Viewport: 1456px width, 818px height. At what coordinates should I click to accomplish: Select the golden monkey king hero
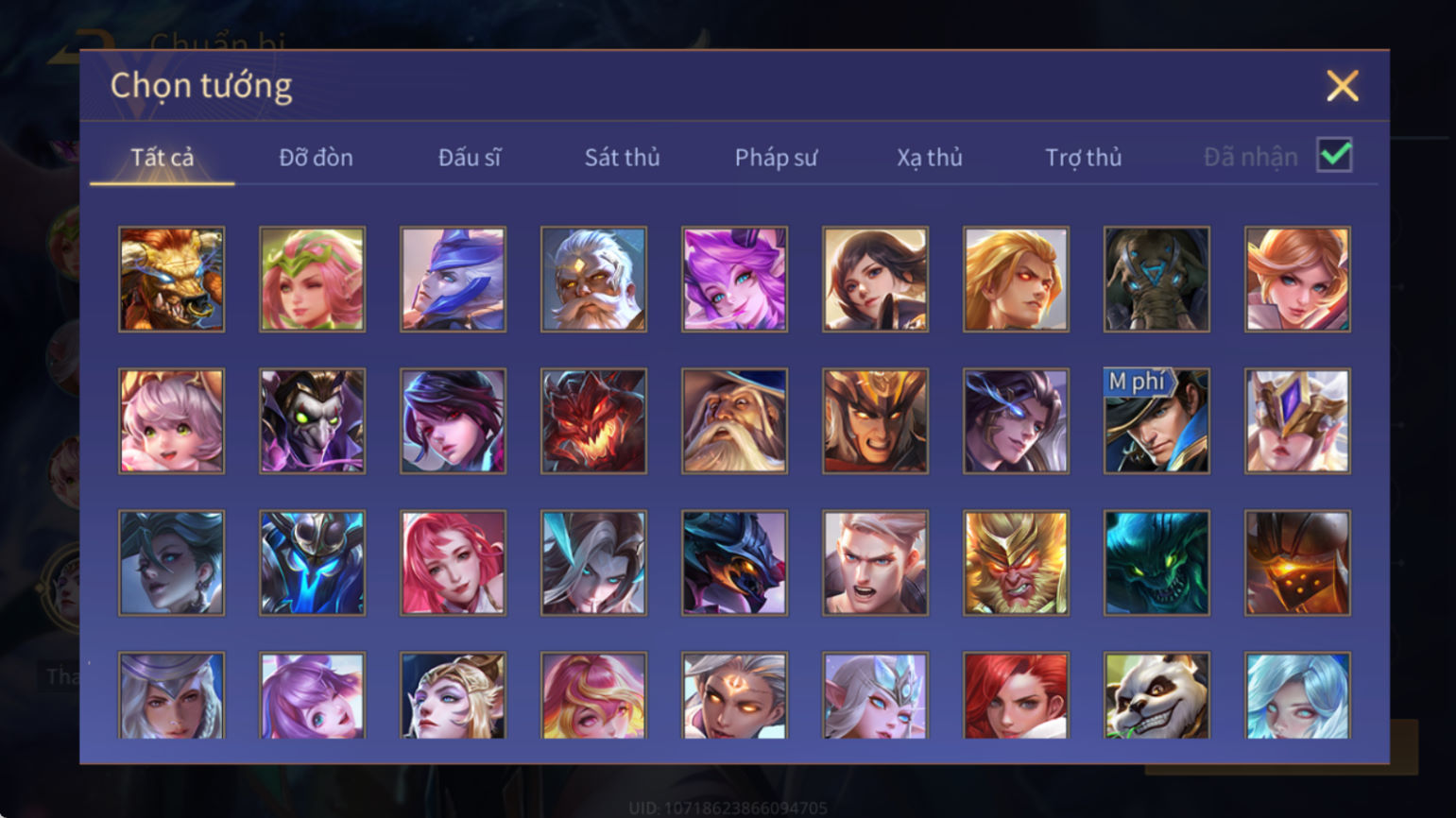click(1016, 563)
